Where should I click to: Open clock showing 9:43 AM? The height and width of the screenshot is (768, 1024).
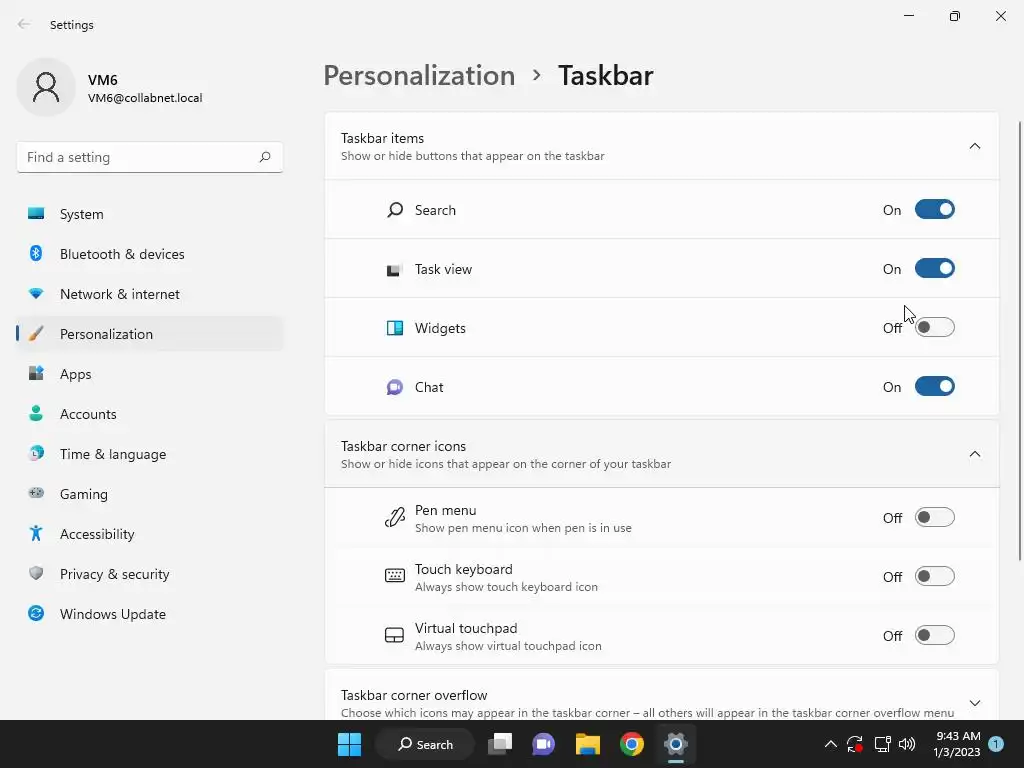(957, 744)
